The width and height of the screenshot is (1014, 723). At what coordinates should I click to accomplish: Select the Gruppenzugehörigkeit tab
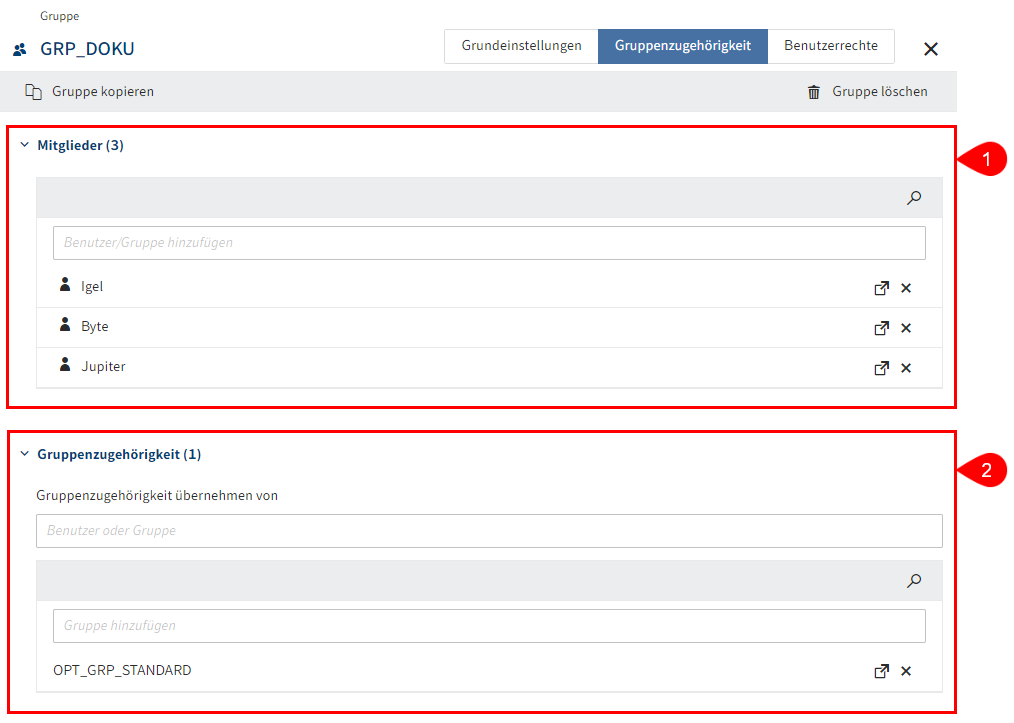coord(682,46)
